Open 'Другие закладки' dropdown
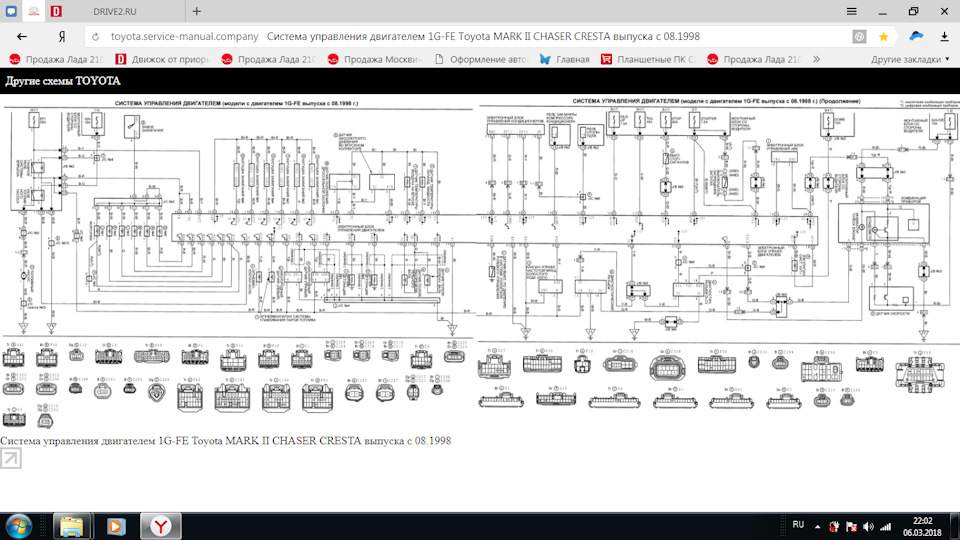The width and height of the screenshot is (960, 540). click(910, 59)
